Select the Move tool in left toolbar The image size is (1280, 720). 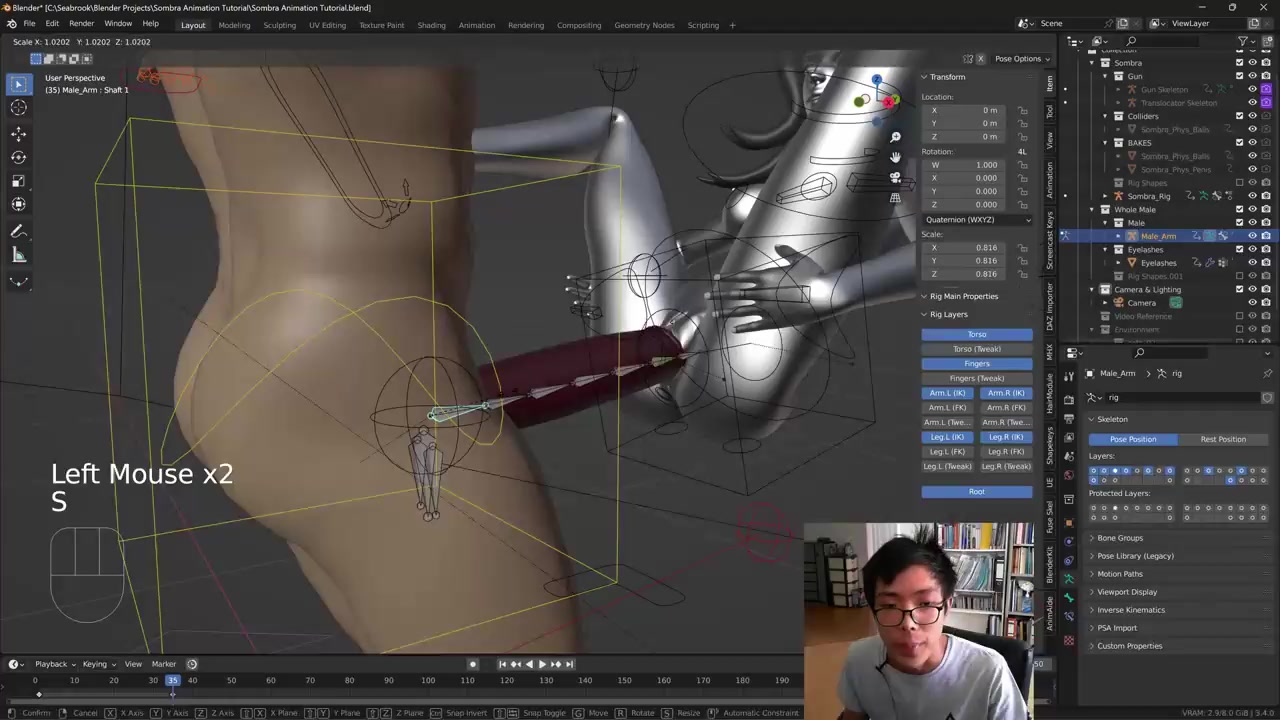pos(18,133)
